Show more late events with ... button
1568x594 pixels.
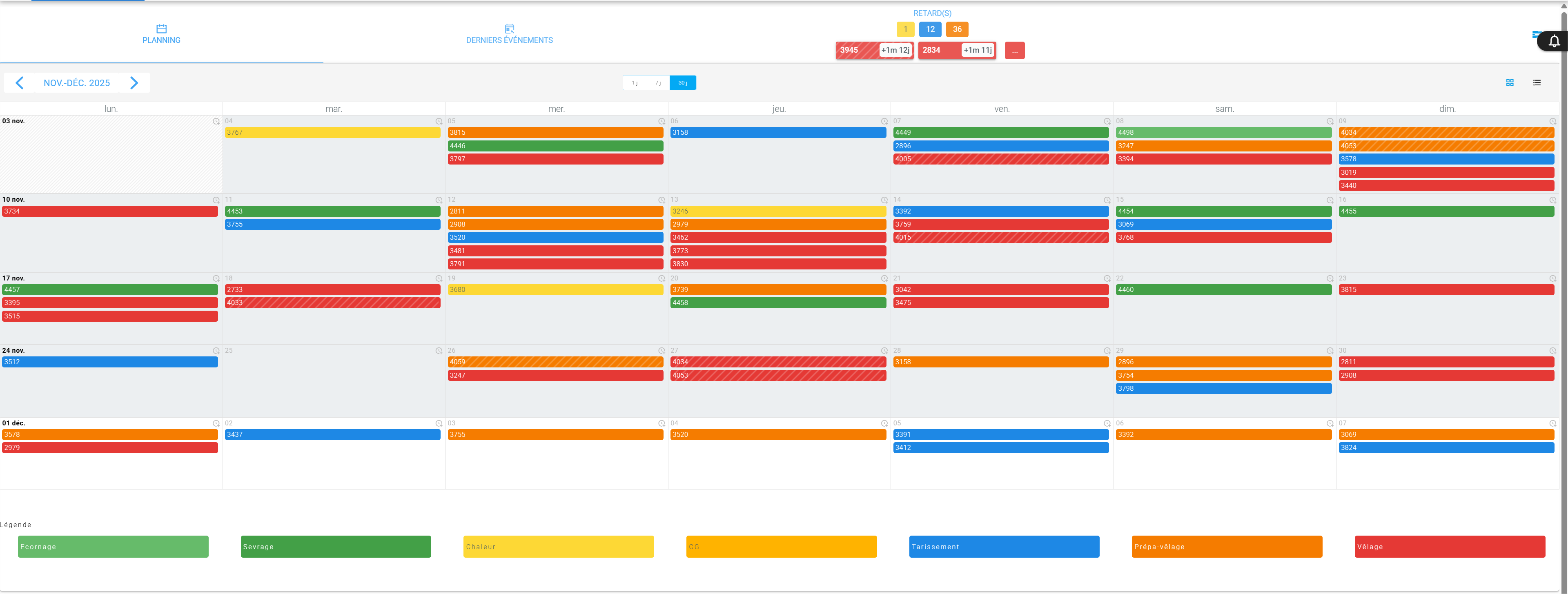tap(1015, 51)
